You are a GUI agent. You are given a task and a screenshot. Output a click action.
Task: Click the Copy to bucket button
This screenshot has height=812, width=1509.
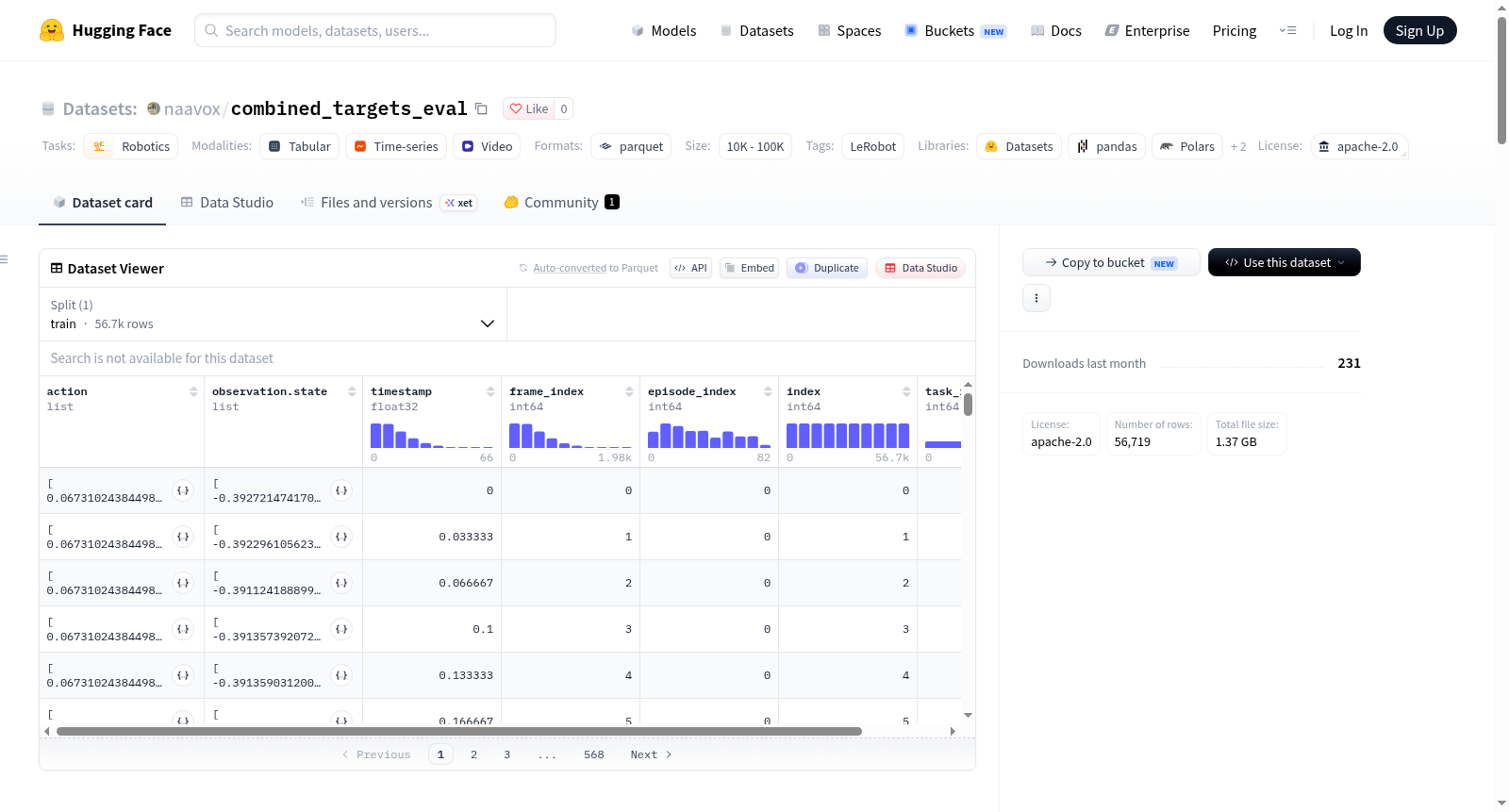[1111, 262]
